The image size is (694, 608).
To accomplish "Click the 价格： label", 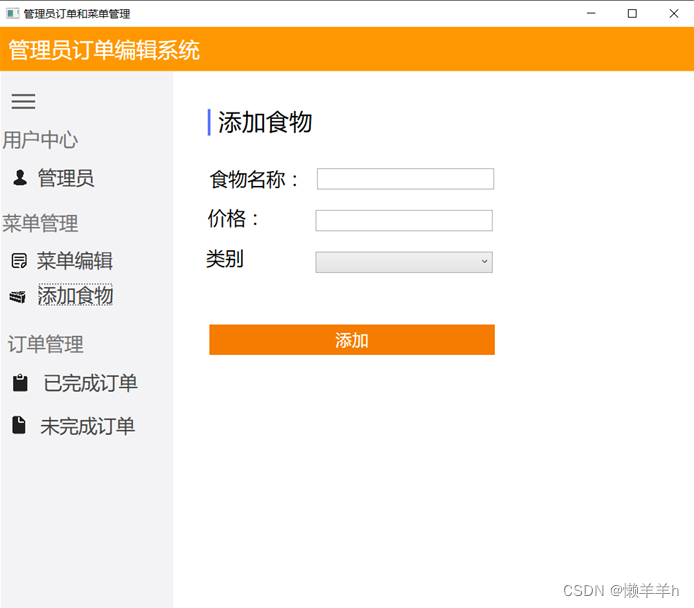I will [234, 218].
